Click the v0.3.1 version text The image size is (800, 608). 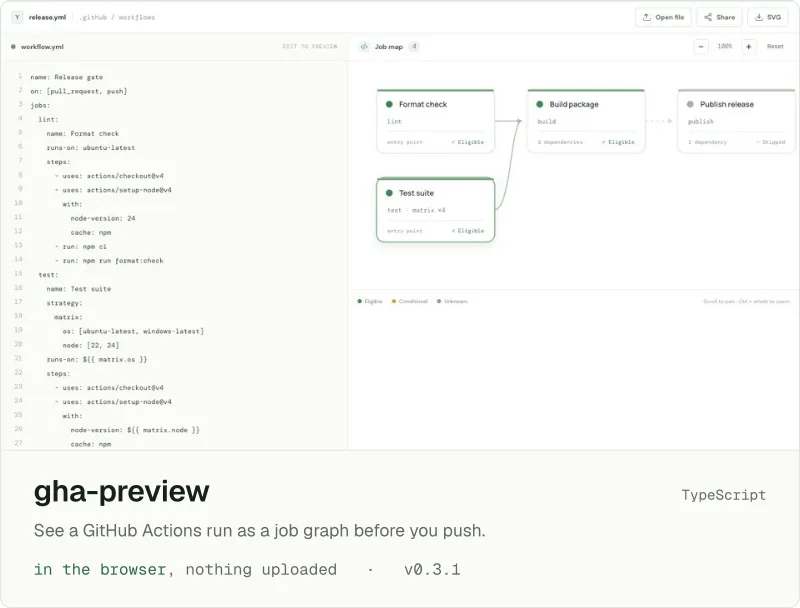(432, 569)
